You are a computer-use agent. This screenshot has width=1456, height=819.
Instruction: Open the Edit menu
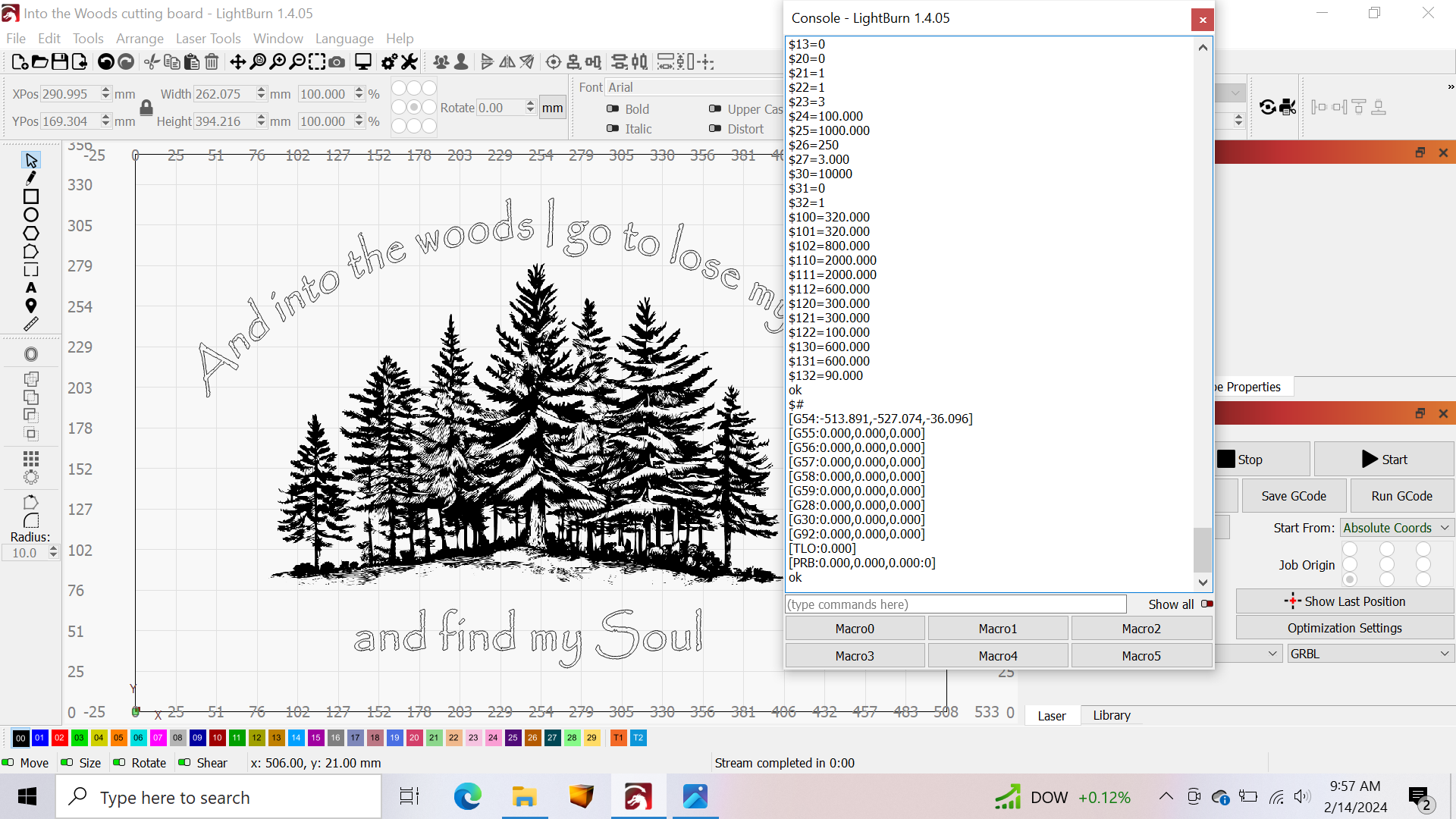pyautogui.click(x=49, y=39)
